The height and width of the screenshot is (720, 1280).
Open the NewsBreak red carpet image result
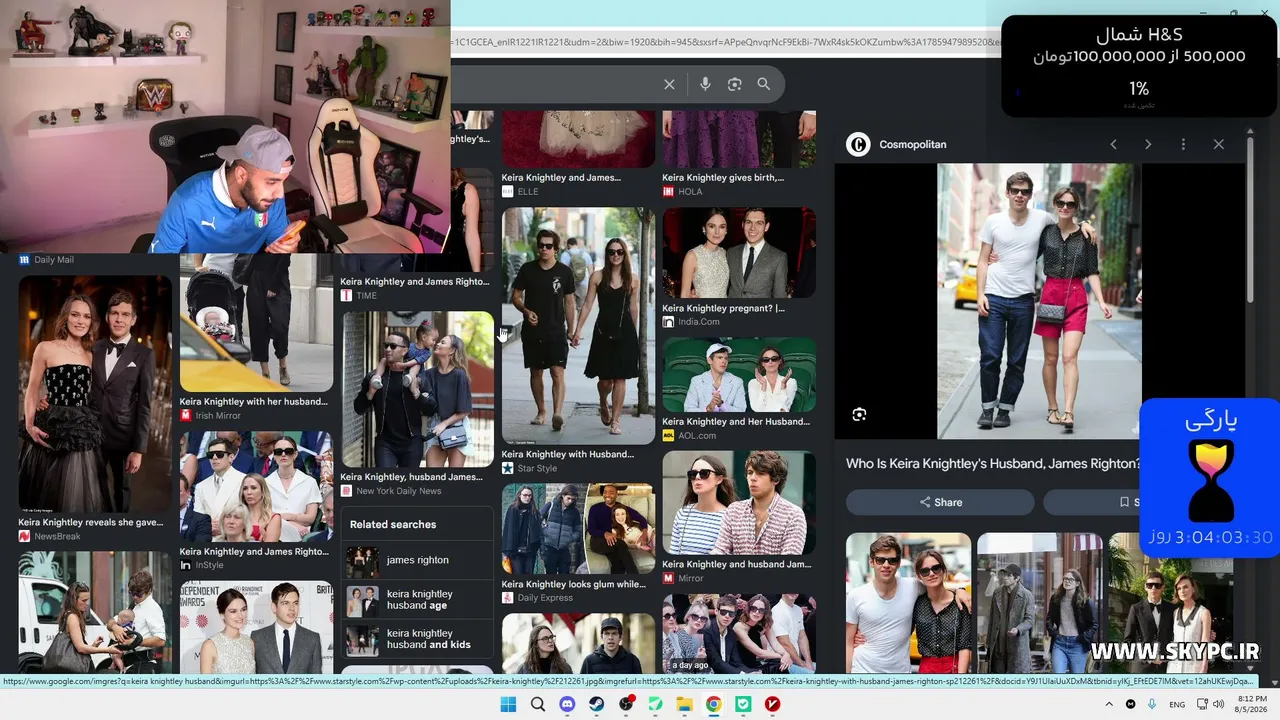95,393
